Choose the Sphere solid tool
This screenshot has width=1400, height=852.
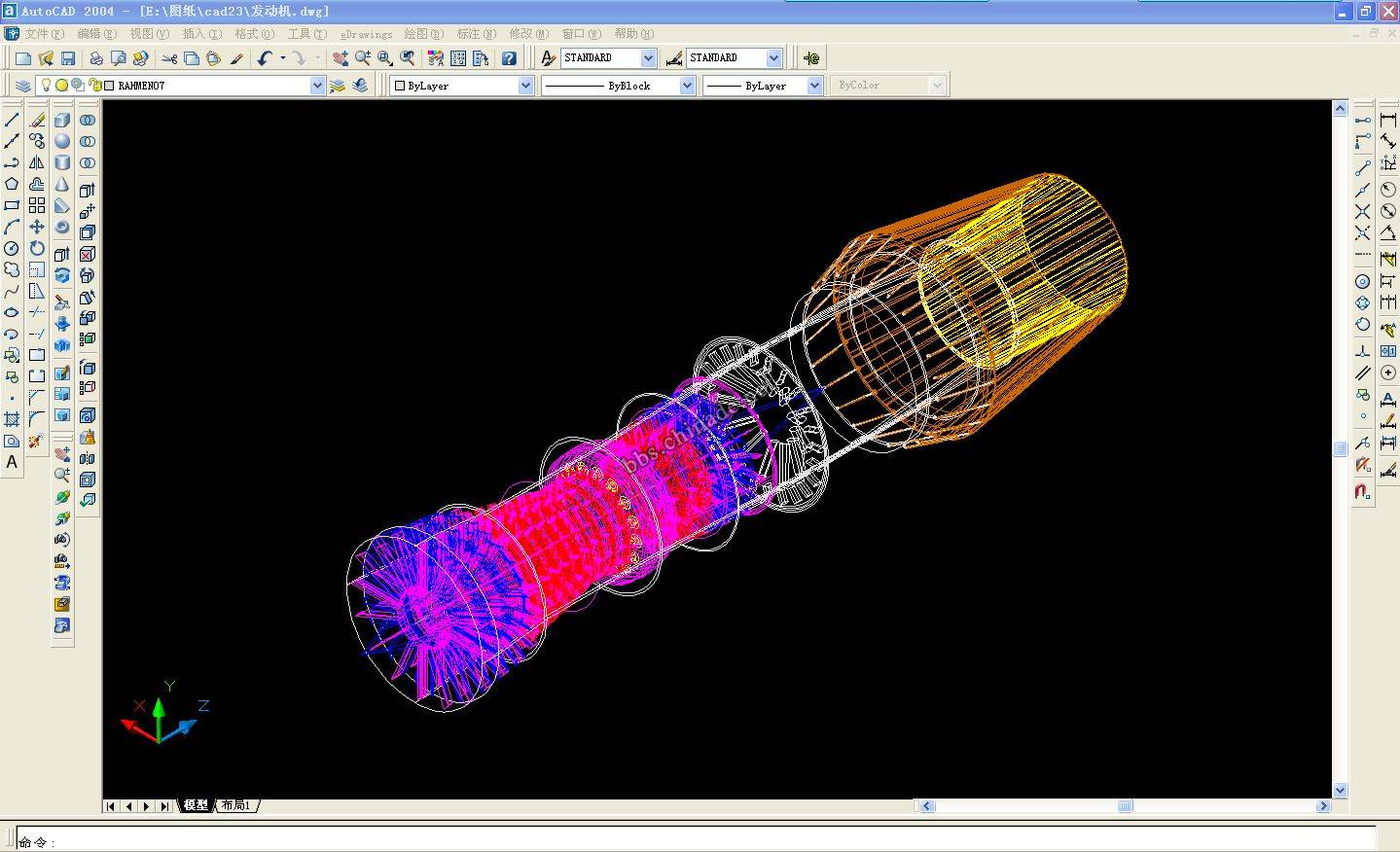[62, 141]
